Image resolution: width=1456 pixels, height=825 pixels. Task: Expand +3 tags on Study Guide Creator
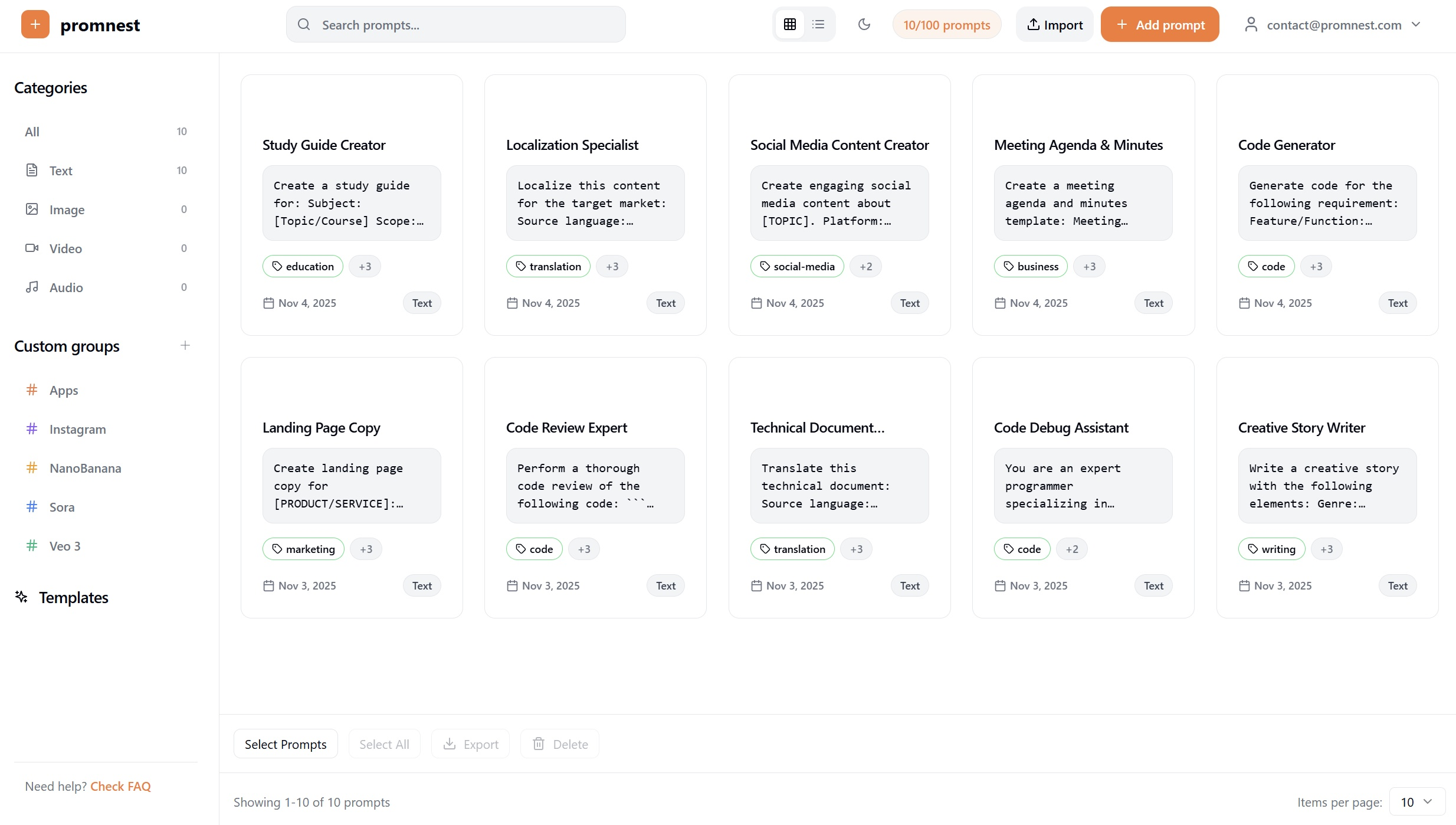(365, 266)
